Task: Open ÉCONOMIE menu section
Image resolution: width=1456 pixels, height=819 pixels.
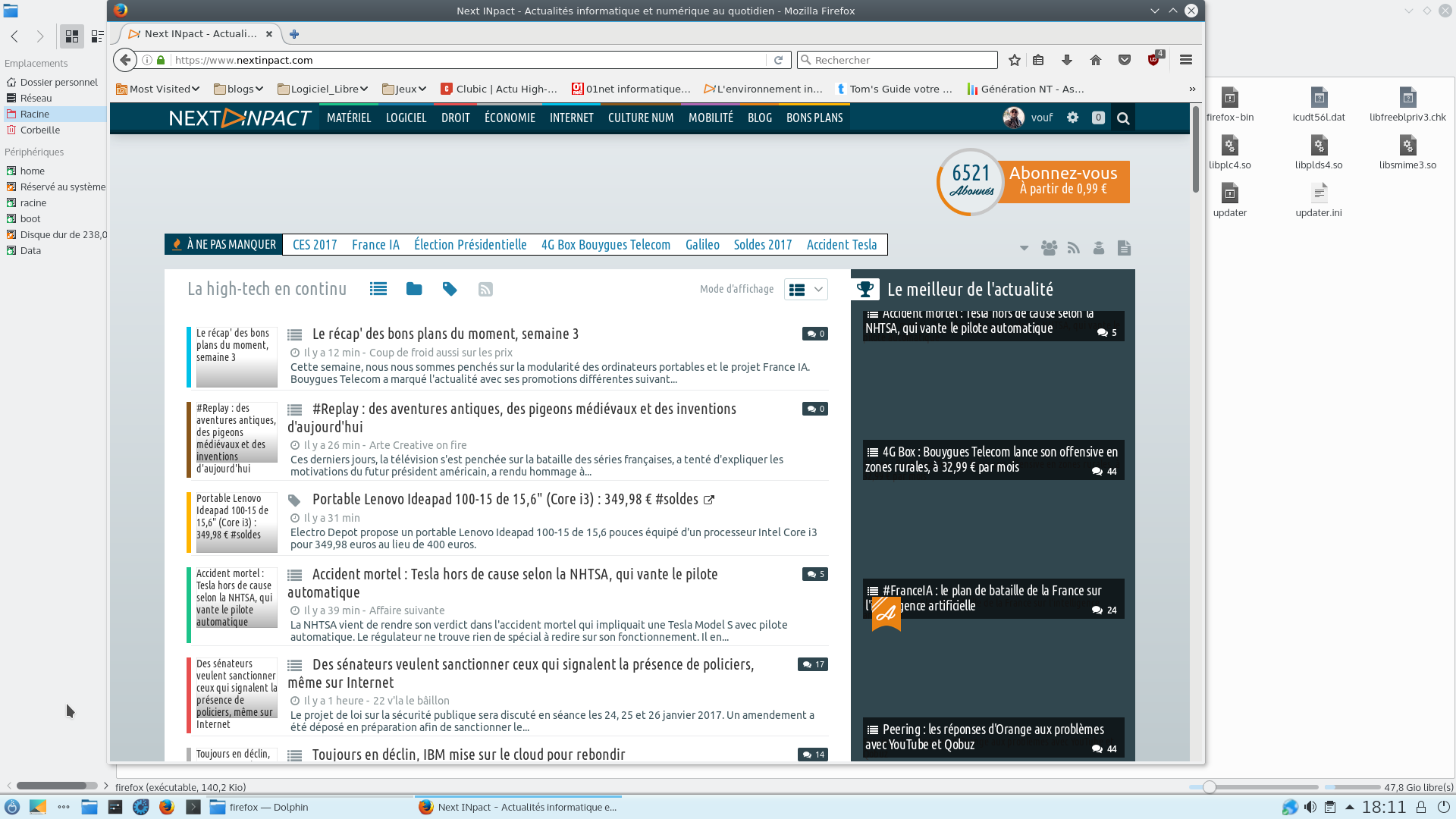Action: tap(510, 118)
